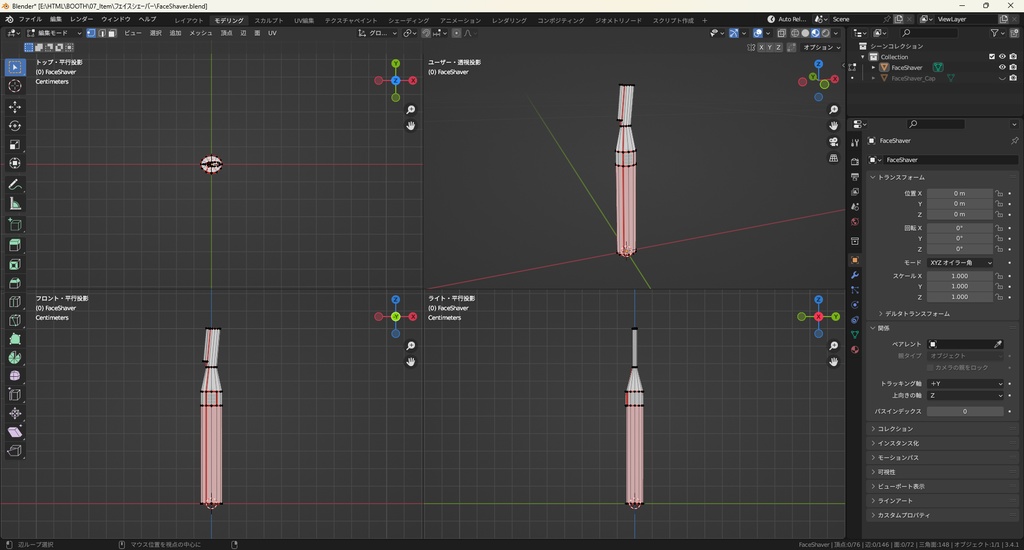The height and width of the screenshot is (550, 1024).
Task: Open the Options dropdown
Action: pos(822,47)
